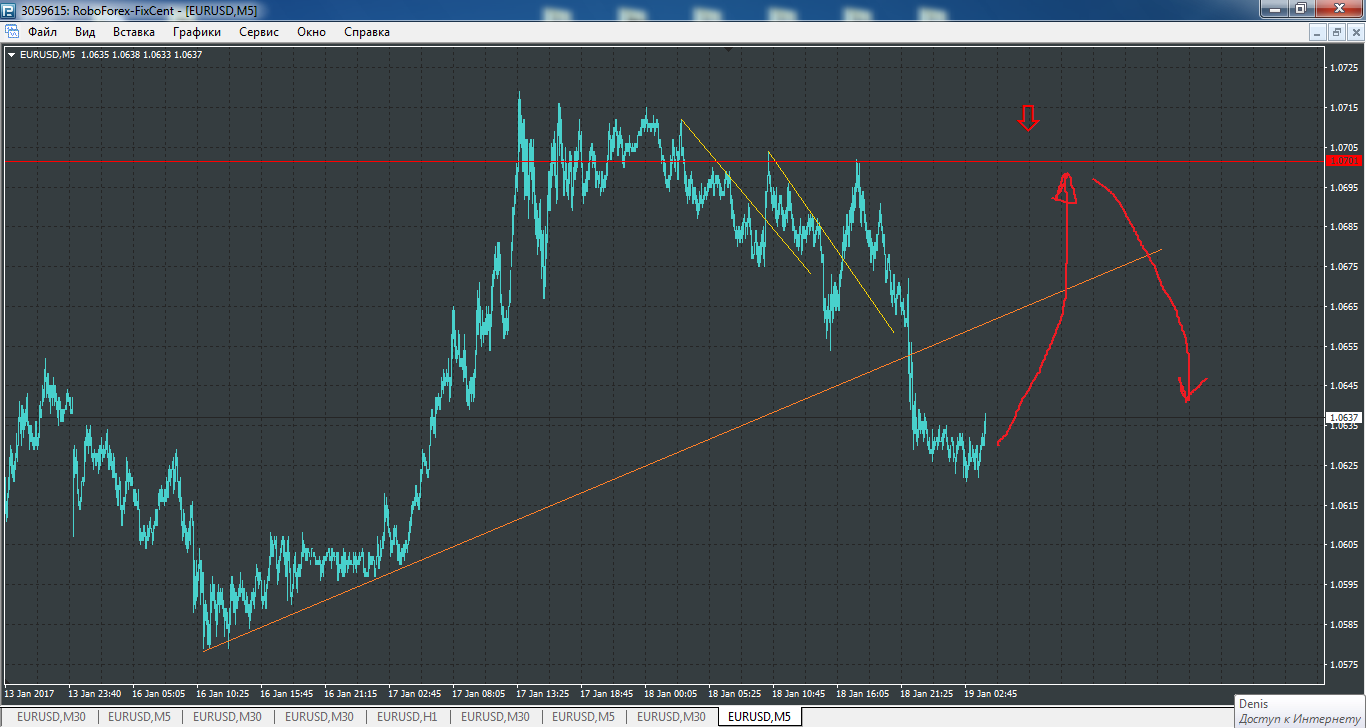
Task: Click the current price label 1.0637
Action: (x=1342, y=417)
